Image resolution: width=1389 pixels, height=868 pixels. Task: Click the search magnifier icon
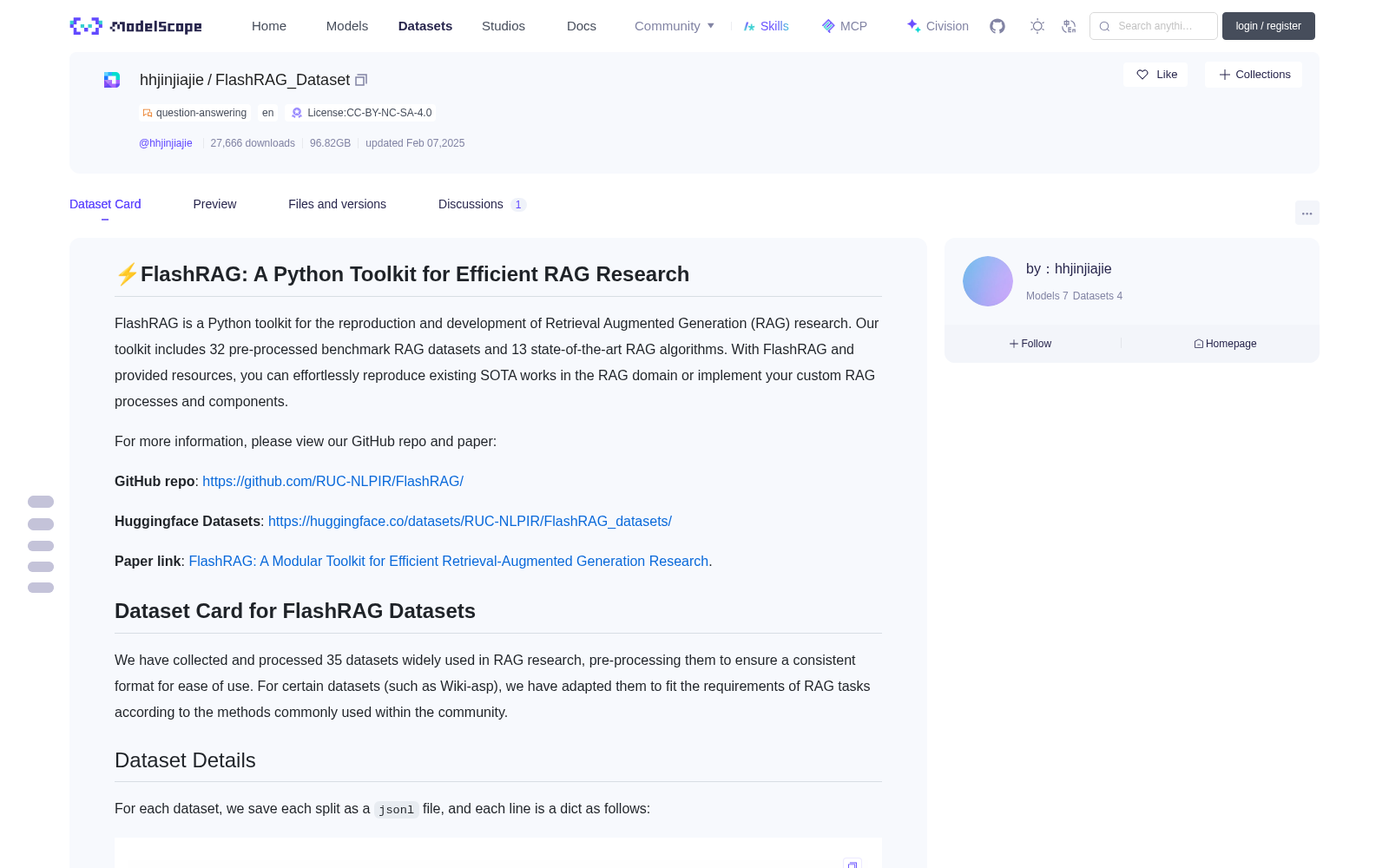point(1104,26)
